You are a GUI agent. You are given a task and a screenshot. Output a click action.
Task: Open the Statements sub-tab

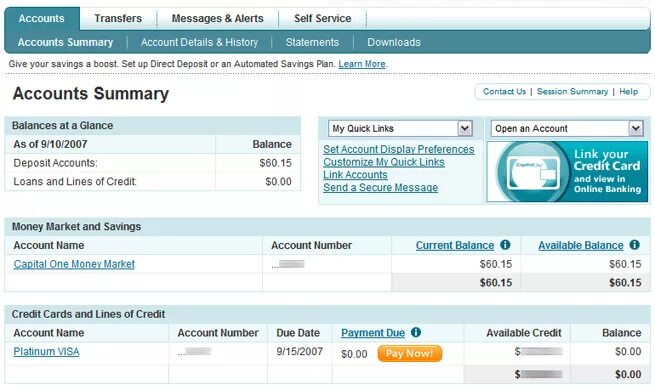click(x=312, y=42)
